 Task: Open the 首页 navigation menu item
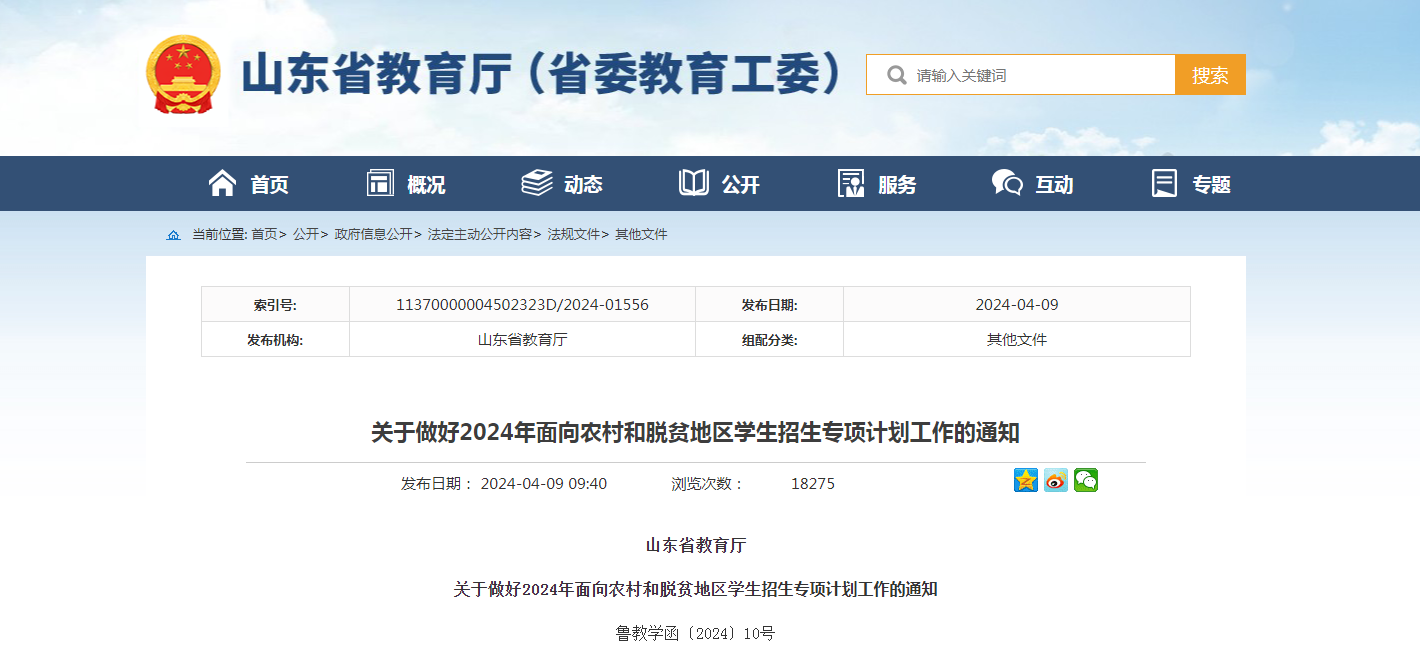click(269, 184)
